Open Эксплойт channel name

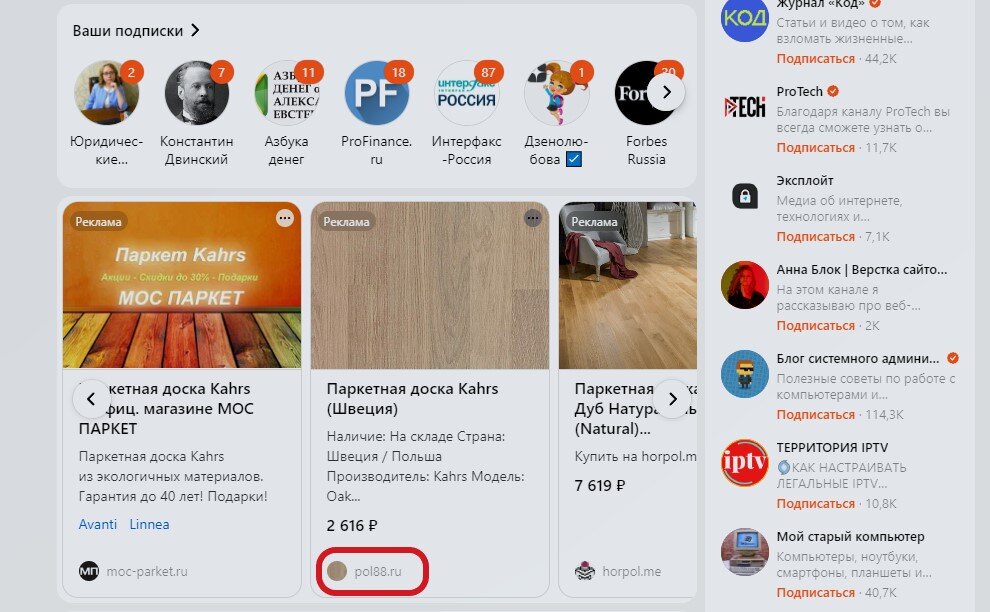click(805, 181)
